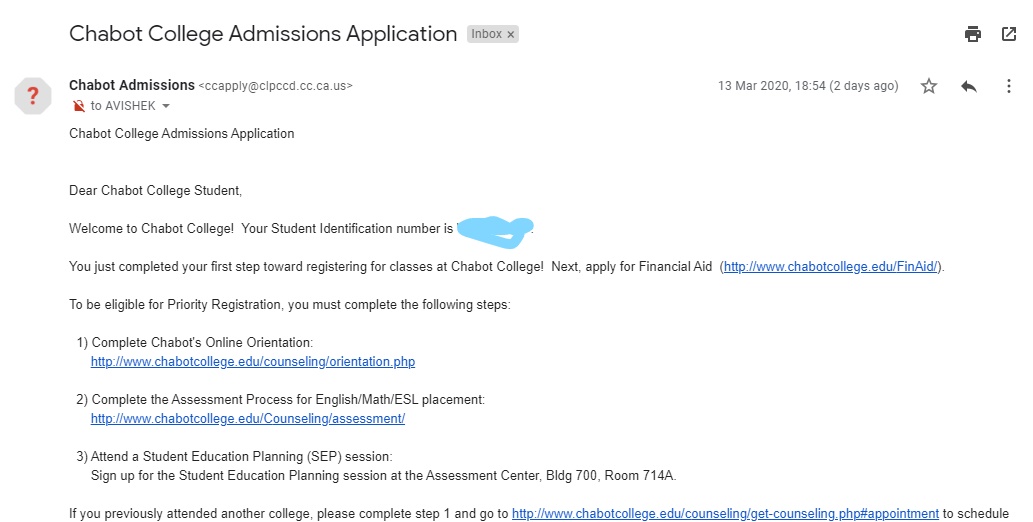Print this email using the printer icon
The height and width of the screenshot is (522, 1033).
[x=973, y=34]
